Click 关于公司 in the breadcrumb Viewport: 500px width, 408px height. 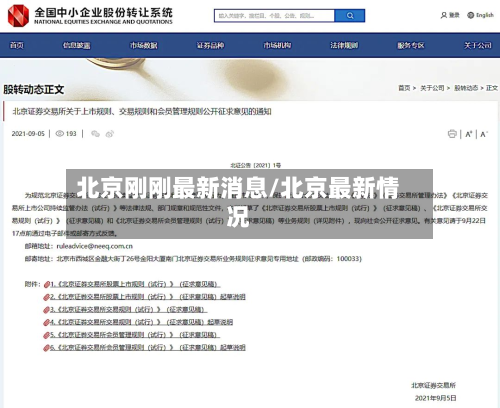point(432,88)
